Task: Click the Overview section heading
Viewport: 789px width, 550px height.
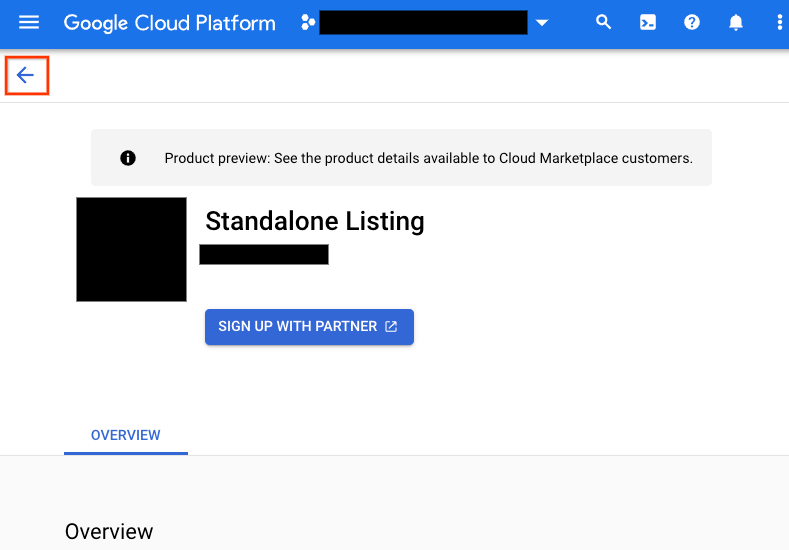Action: click(x=109, y=532)
